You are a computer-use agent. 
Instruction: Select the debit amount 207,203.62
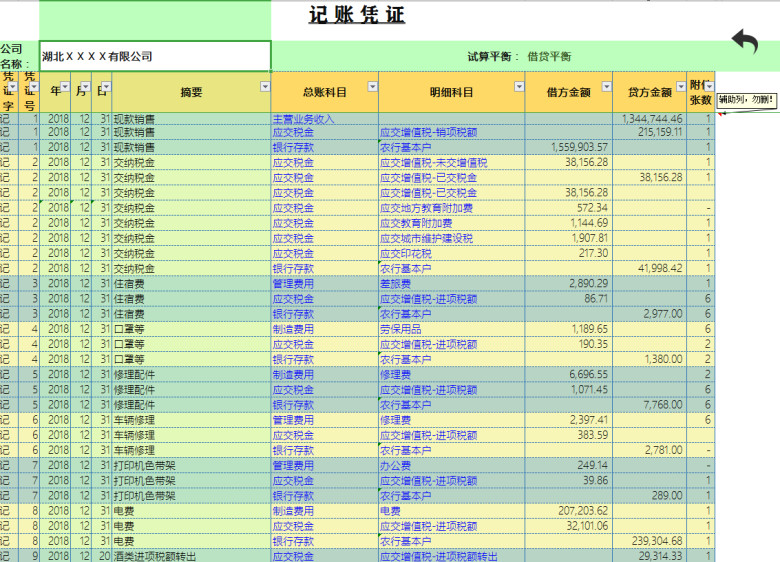tap(569, 511)
